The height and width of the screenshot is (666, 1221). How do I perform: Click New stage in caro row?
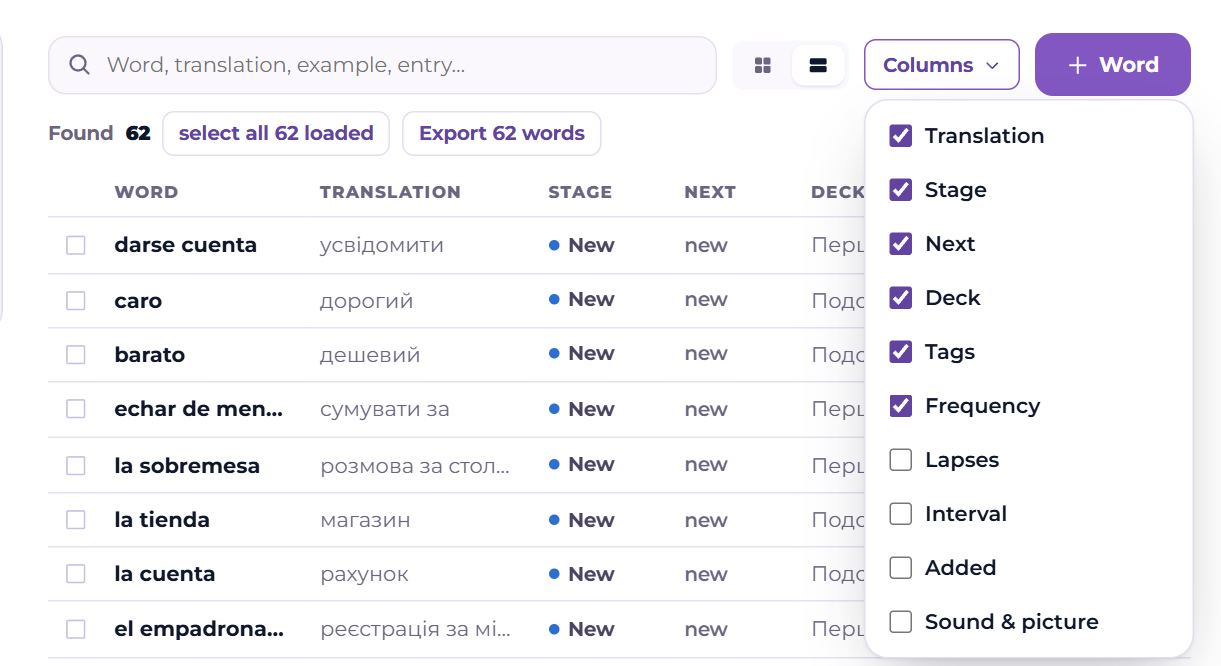click(x=581, y=300)
